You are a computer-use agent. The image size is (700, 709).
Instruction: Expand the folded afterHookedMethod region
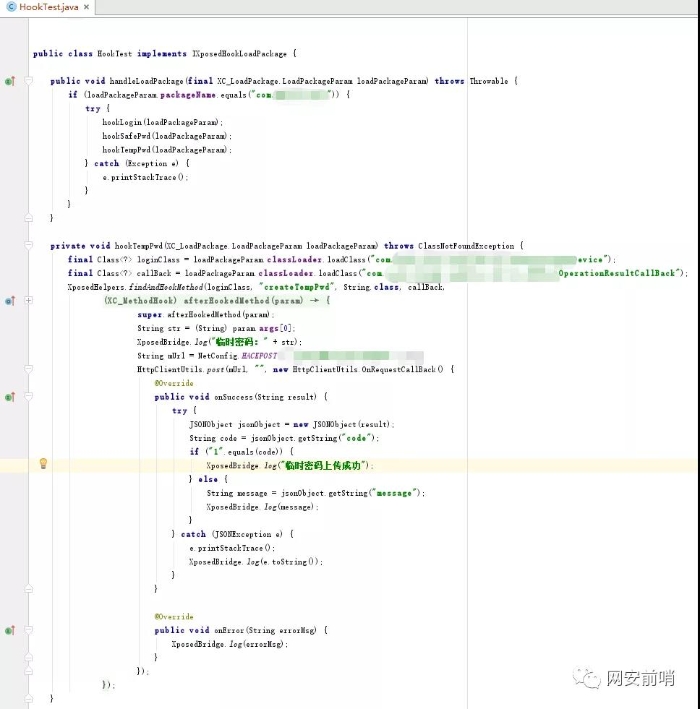(28, 300)
